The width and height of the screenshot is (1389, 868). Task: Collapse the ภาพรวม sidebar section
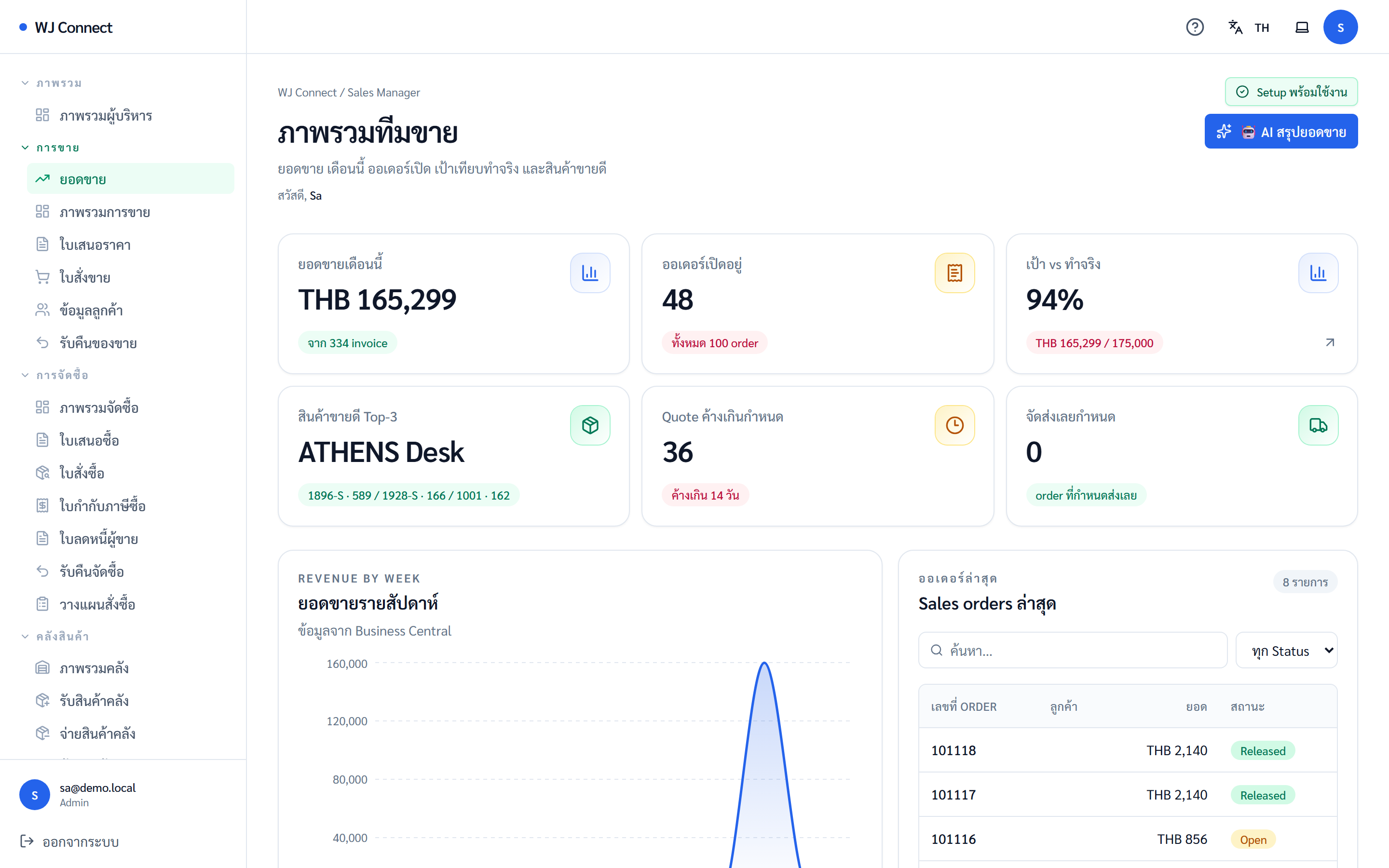[51, 82]
